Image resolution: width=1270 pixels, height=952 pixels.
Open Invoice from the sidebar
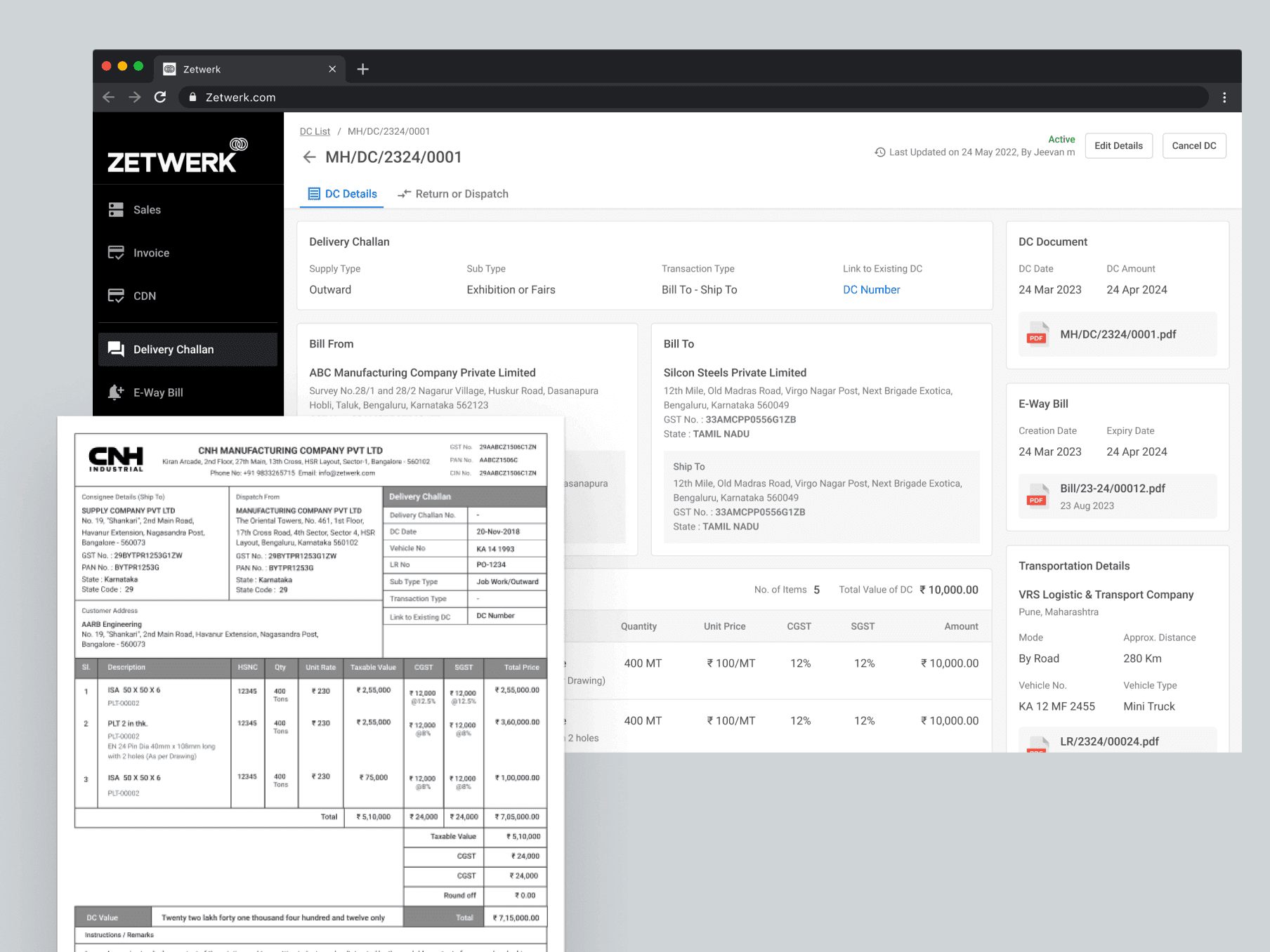188,253
